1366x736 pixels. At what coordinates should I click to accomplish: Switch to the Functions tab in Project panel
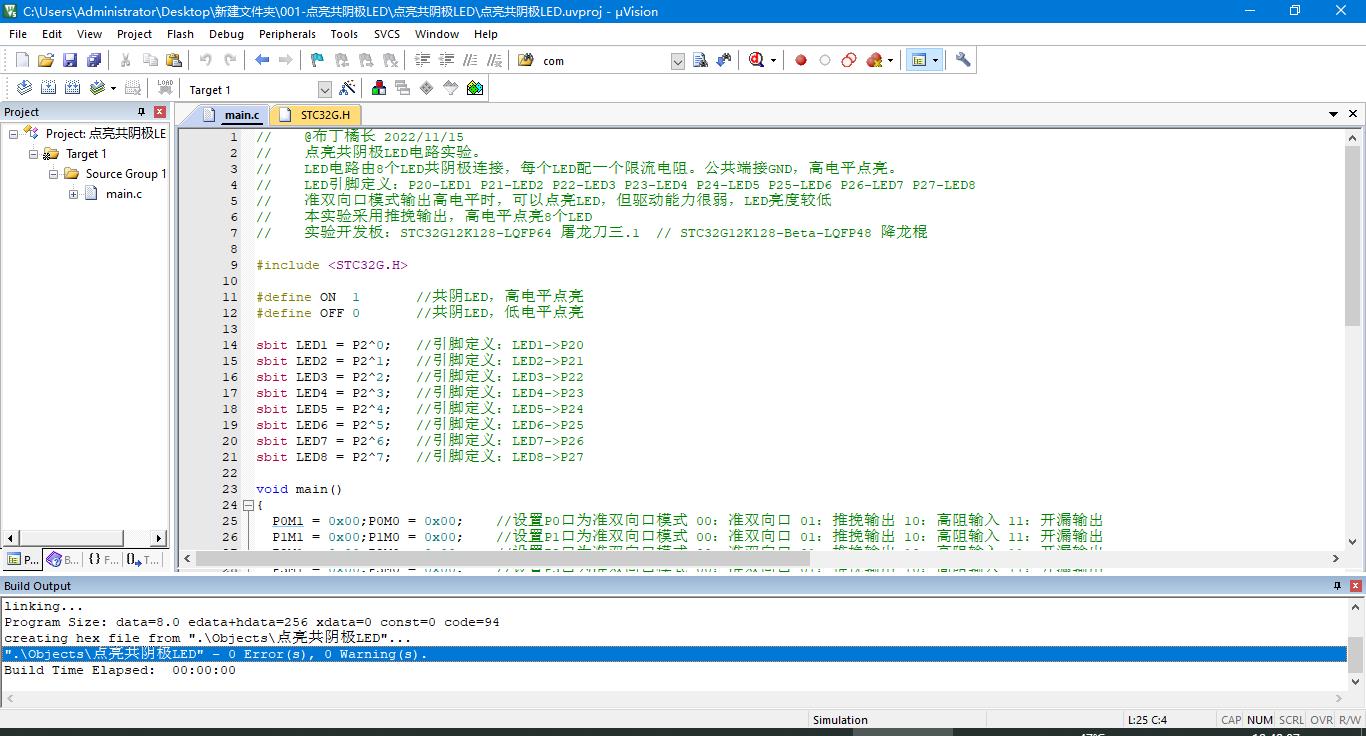click(x=101, y=560)
